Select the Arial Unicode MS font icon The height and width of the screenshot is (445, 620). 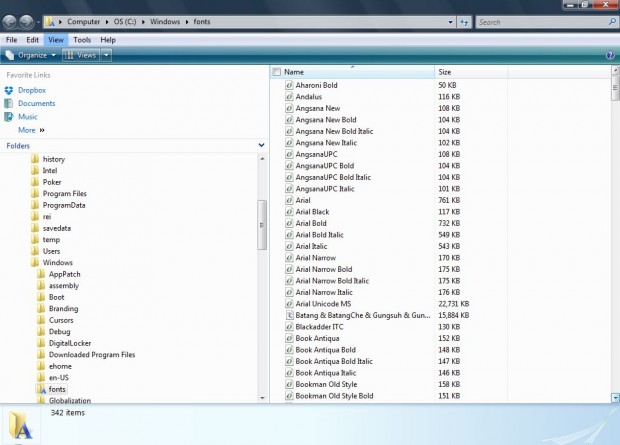(x=289, y=304)
